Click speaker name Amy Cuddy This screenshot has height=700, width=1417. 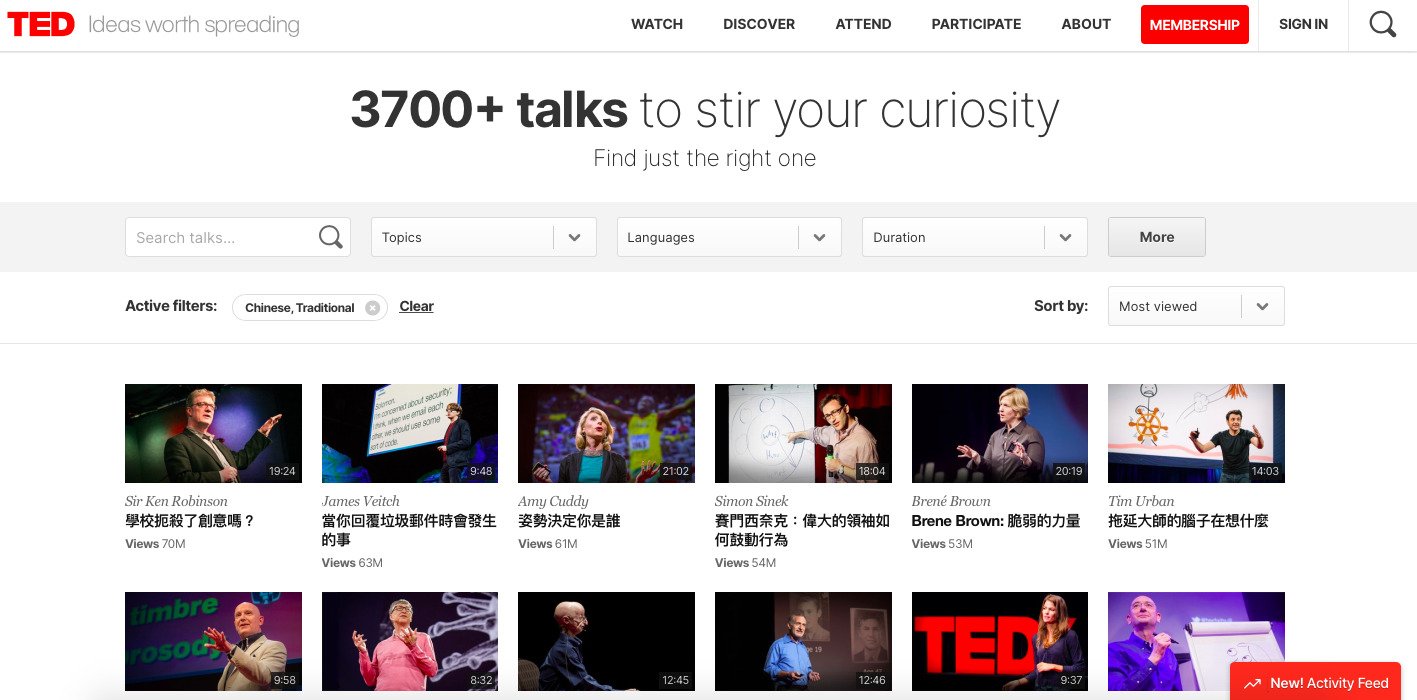[553, 501]
